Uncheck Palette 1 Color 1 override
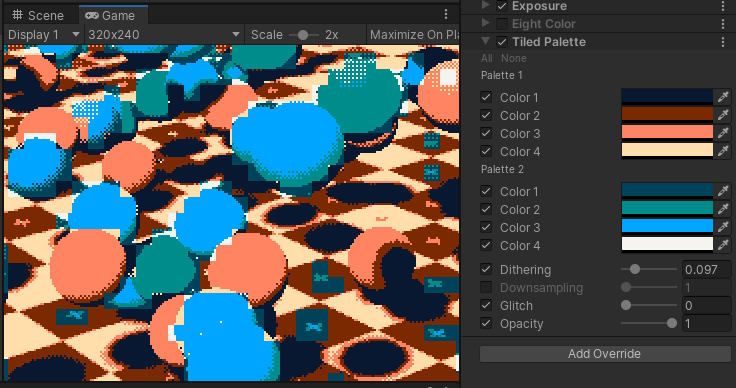 pos(486,97)
